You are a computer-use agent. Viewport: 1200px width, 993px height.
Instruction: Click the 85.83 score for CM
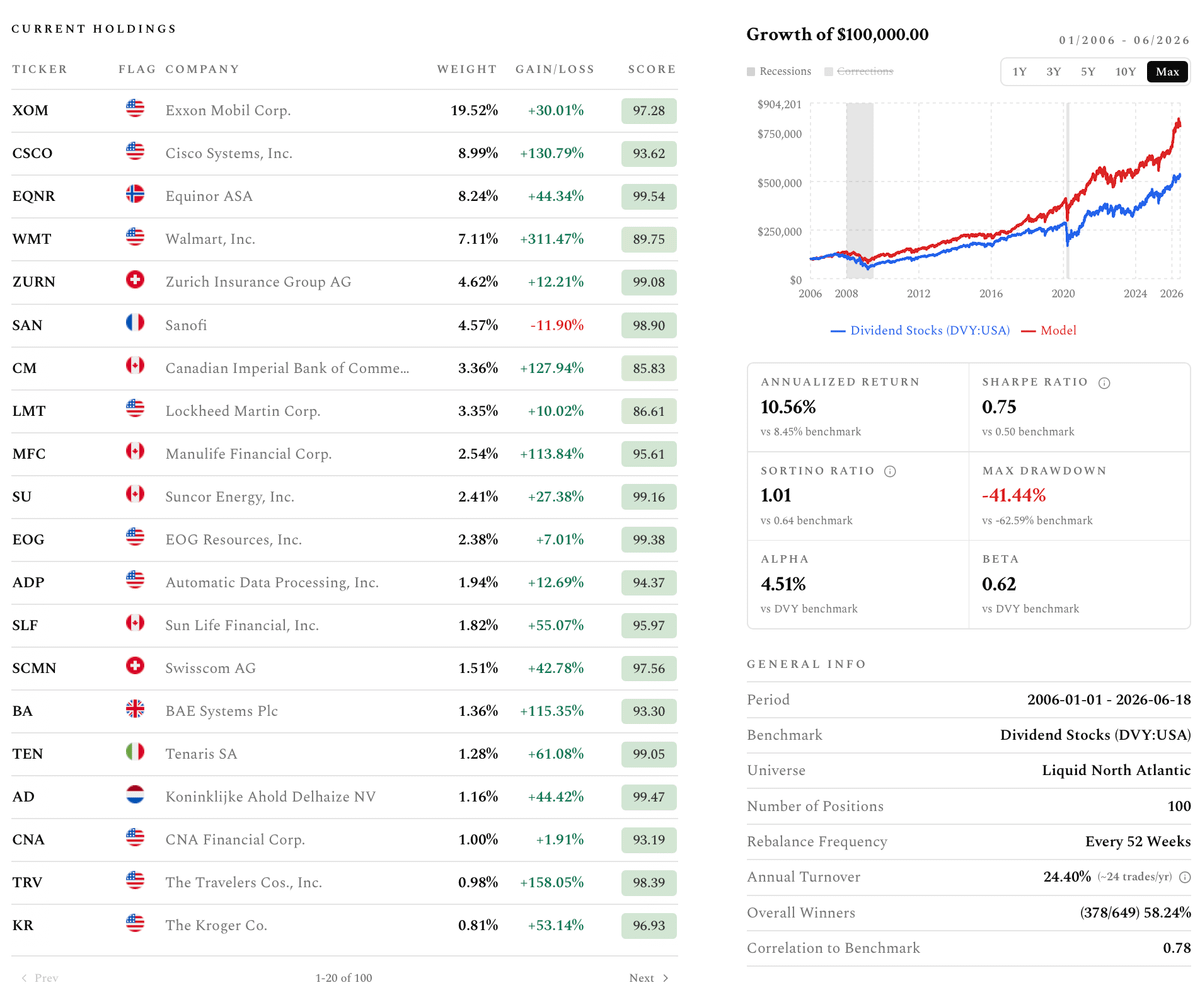(649, 368)
